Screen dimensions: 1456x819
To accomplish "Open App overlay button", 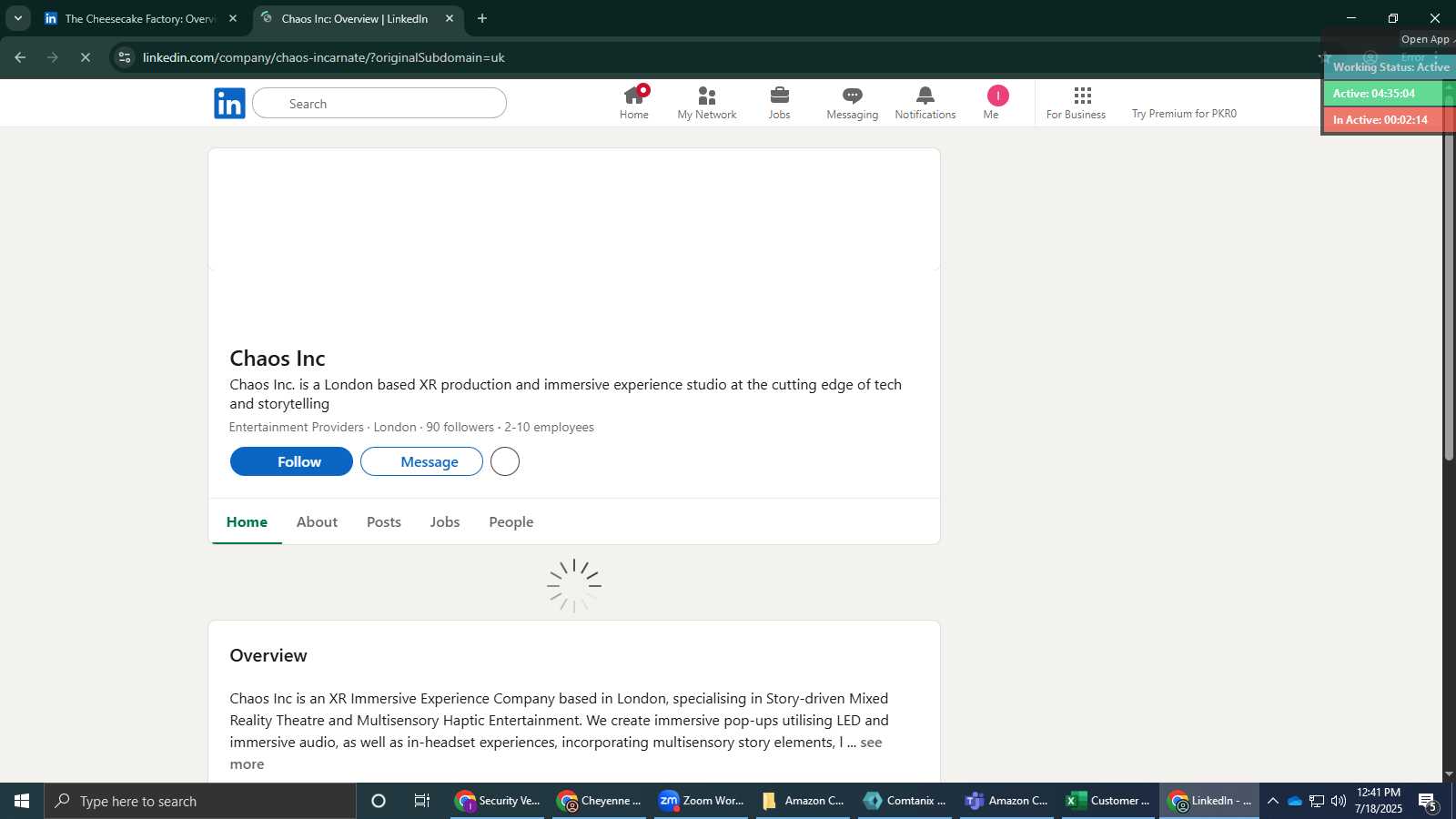I will (1426, 39).
